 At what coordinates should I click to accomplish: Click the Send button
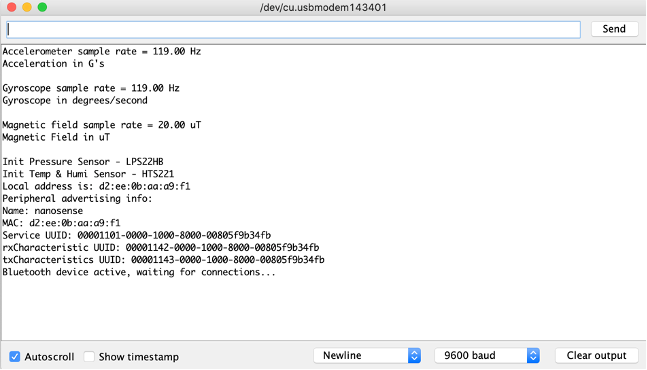click(x=614, y=29)
